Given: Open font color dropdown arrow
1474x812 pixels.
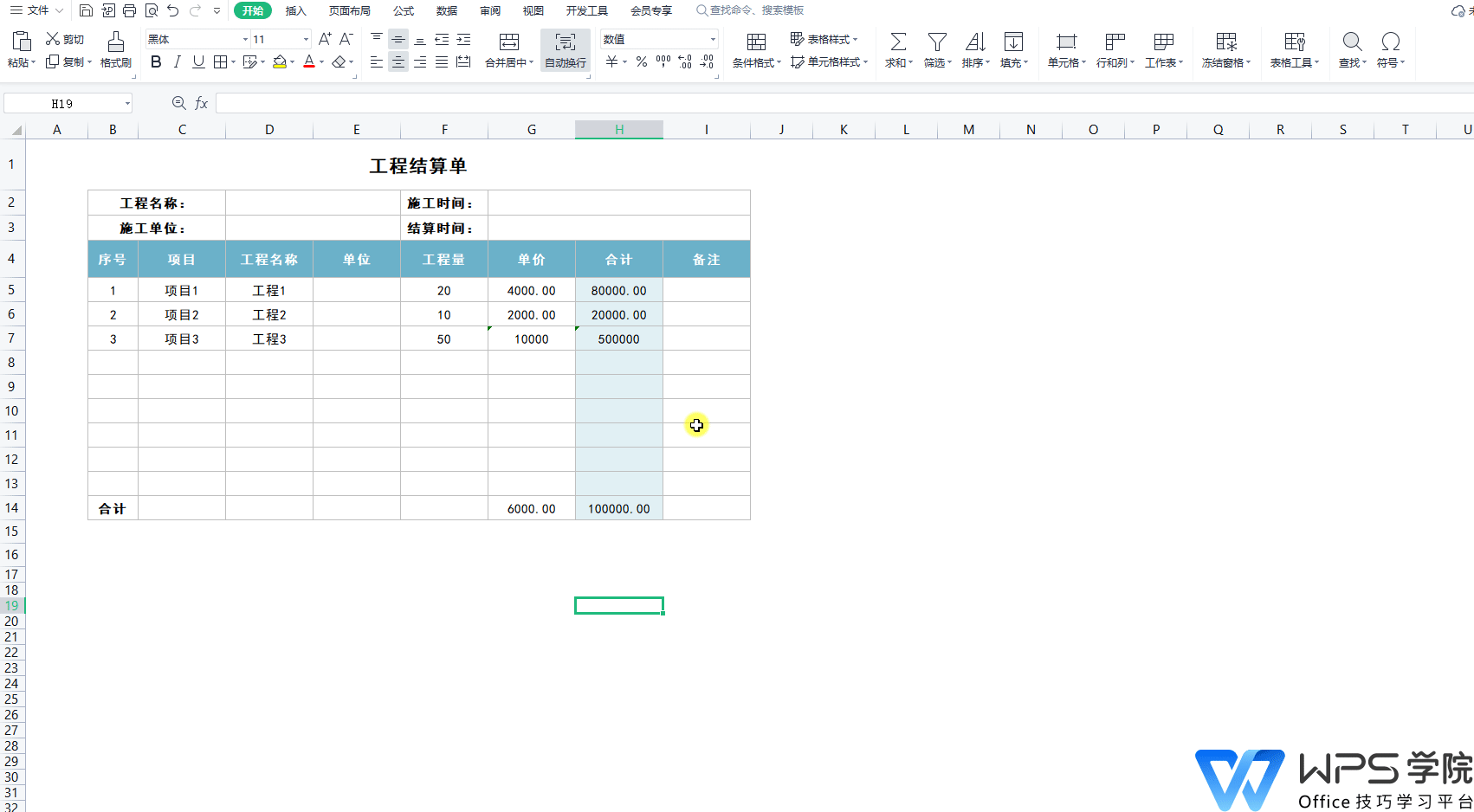Looking at the screenshot, I should coord(321,61).
